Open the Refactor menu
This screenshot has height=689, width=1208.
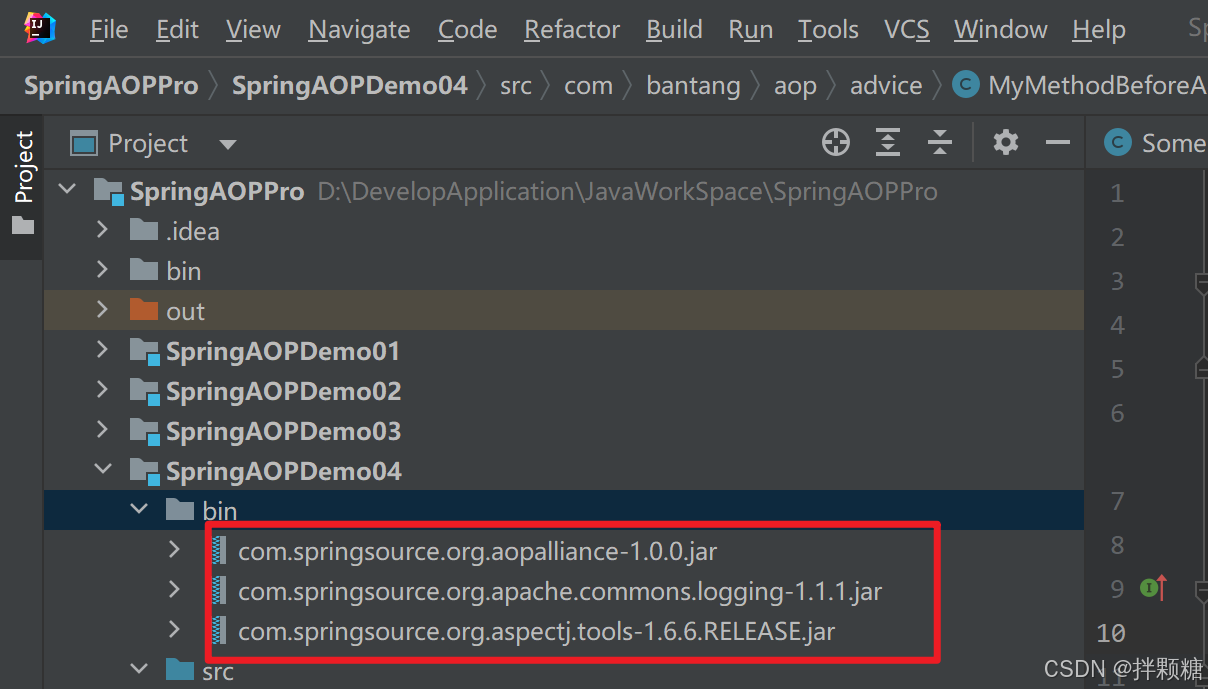pyautogui.click(x=572, y=30)
